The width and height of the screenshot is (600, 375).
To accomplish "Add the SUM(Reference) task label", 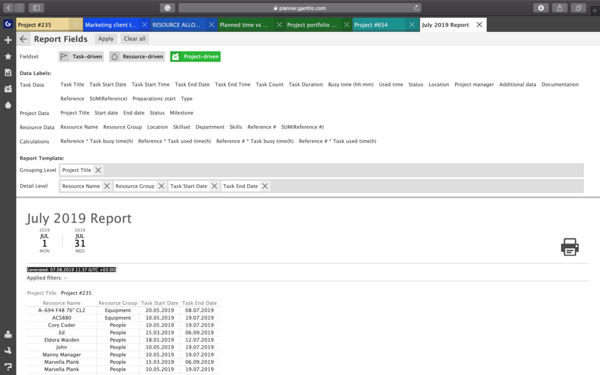I will (x=108, y=98).
